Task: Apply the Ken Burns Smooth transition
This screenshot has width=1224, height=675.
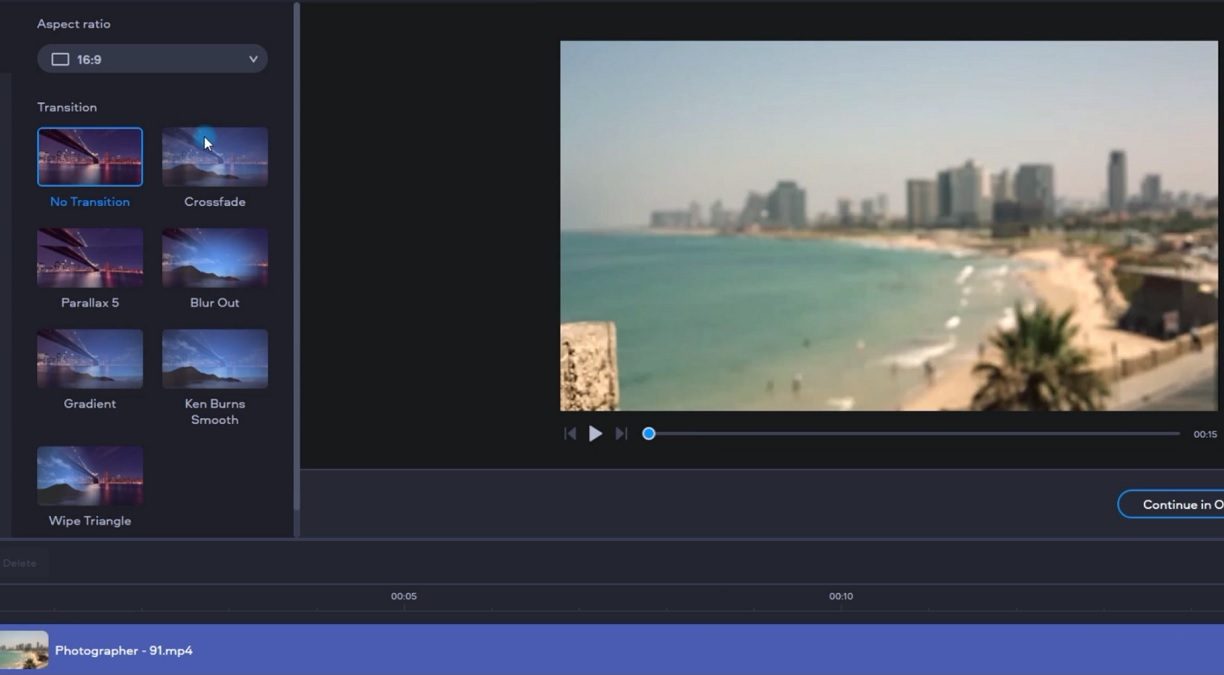Action: (214, 358)
